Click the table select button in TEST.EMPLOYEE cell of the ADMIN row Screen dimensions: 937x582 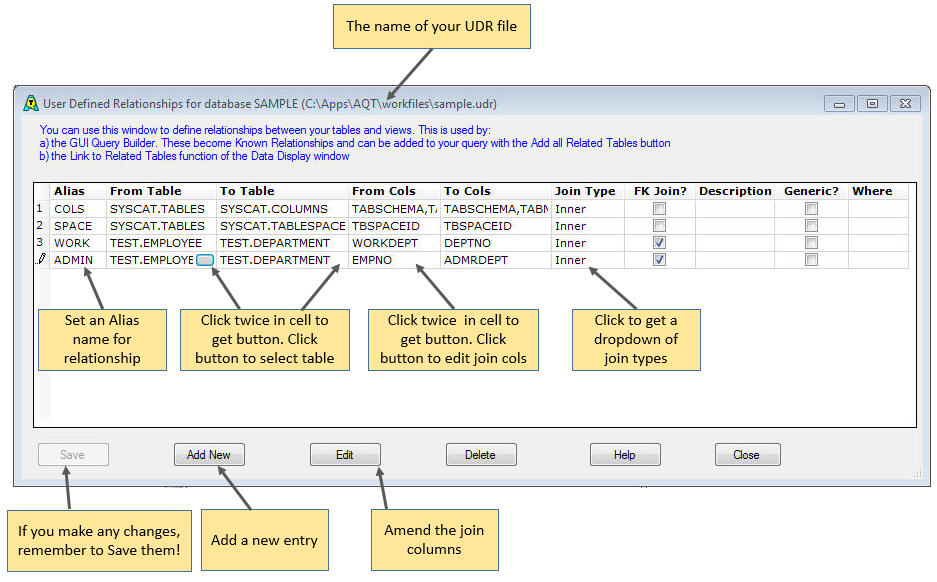click(x=205, y=260)
